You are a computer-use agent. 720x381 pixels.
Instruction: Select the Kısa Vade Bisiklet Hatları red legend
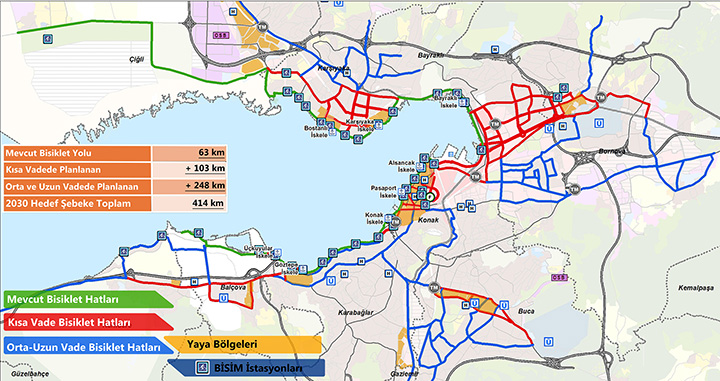[88, 323]
